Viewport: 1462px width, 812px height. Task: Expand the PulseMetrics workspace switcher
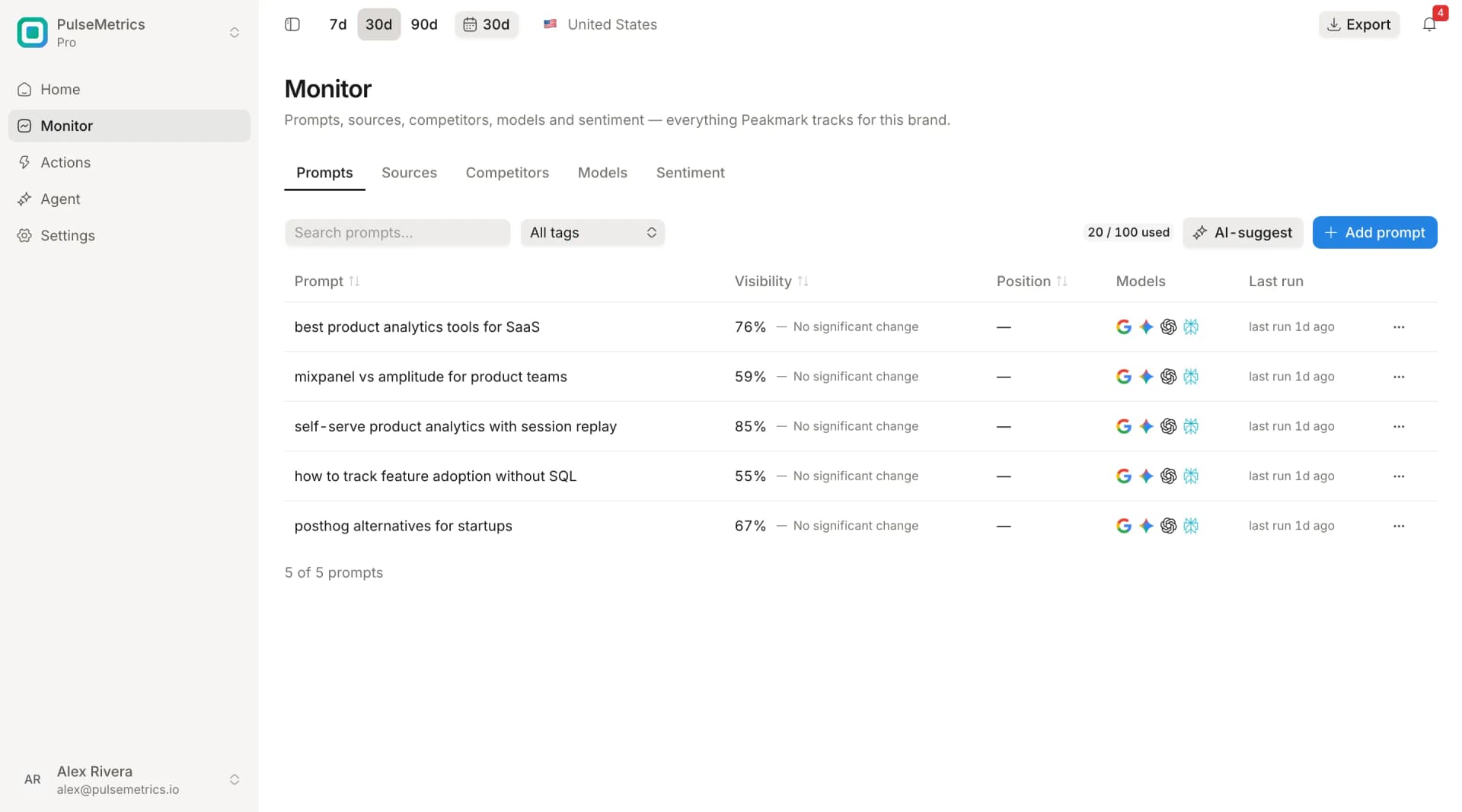[x=235, y=32]
